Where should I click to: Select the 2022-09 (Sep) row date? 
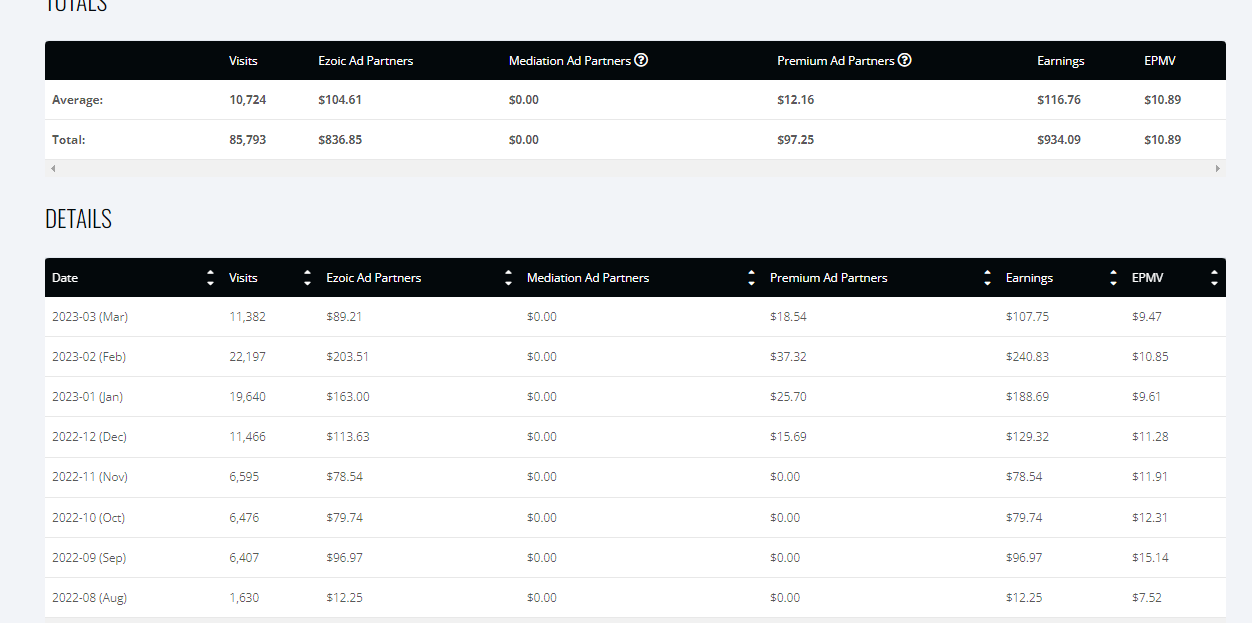(89, 557)
